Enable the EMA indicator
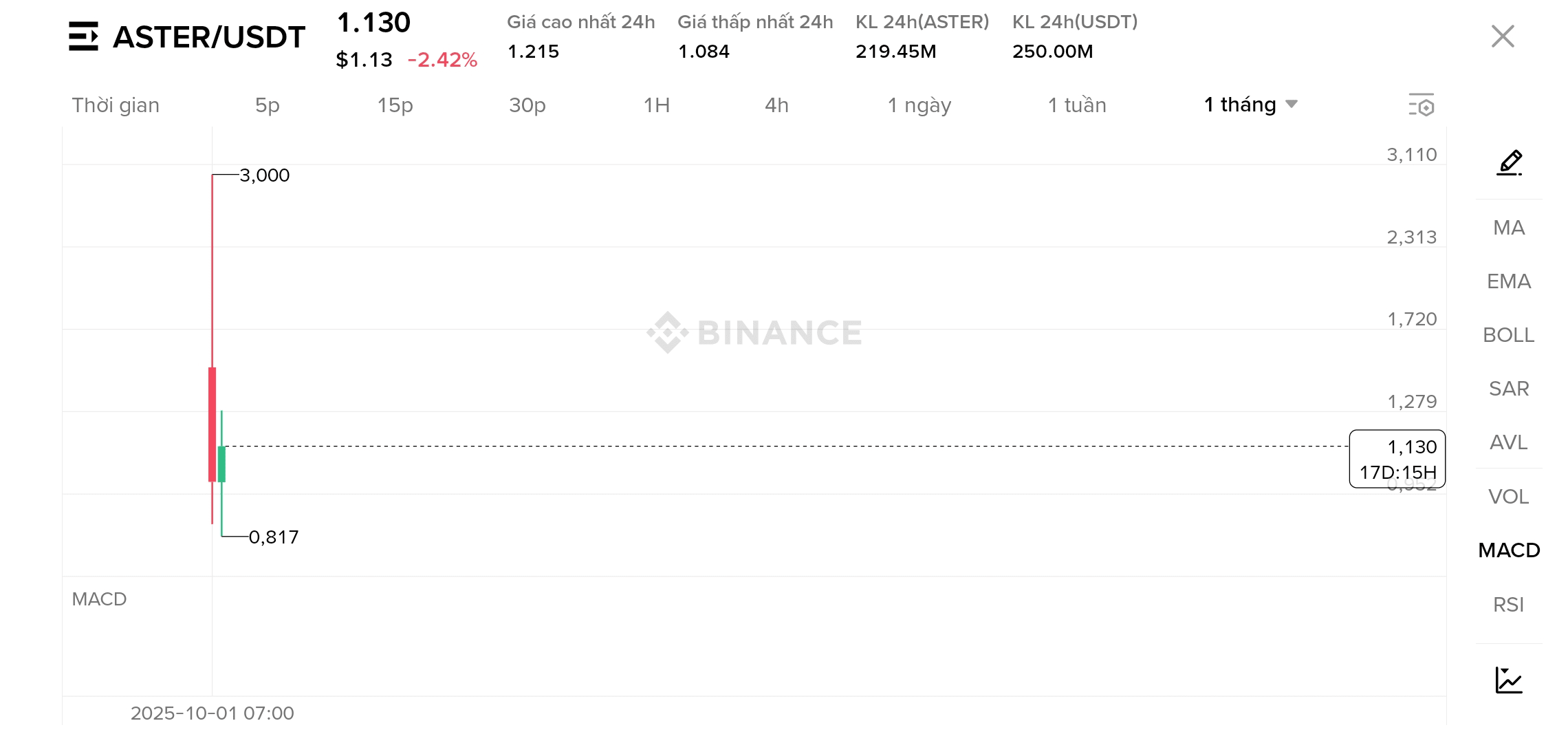Image resolution: width=1568 pixels, height=743 pixels. pyautogui.click(x=1509, y=281)
